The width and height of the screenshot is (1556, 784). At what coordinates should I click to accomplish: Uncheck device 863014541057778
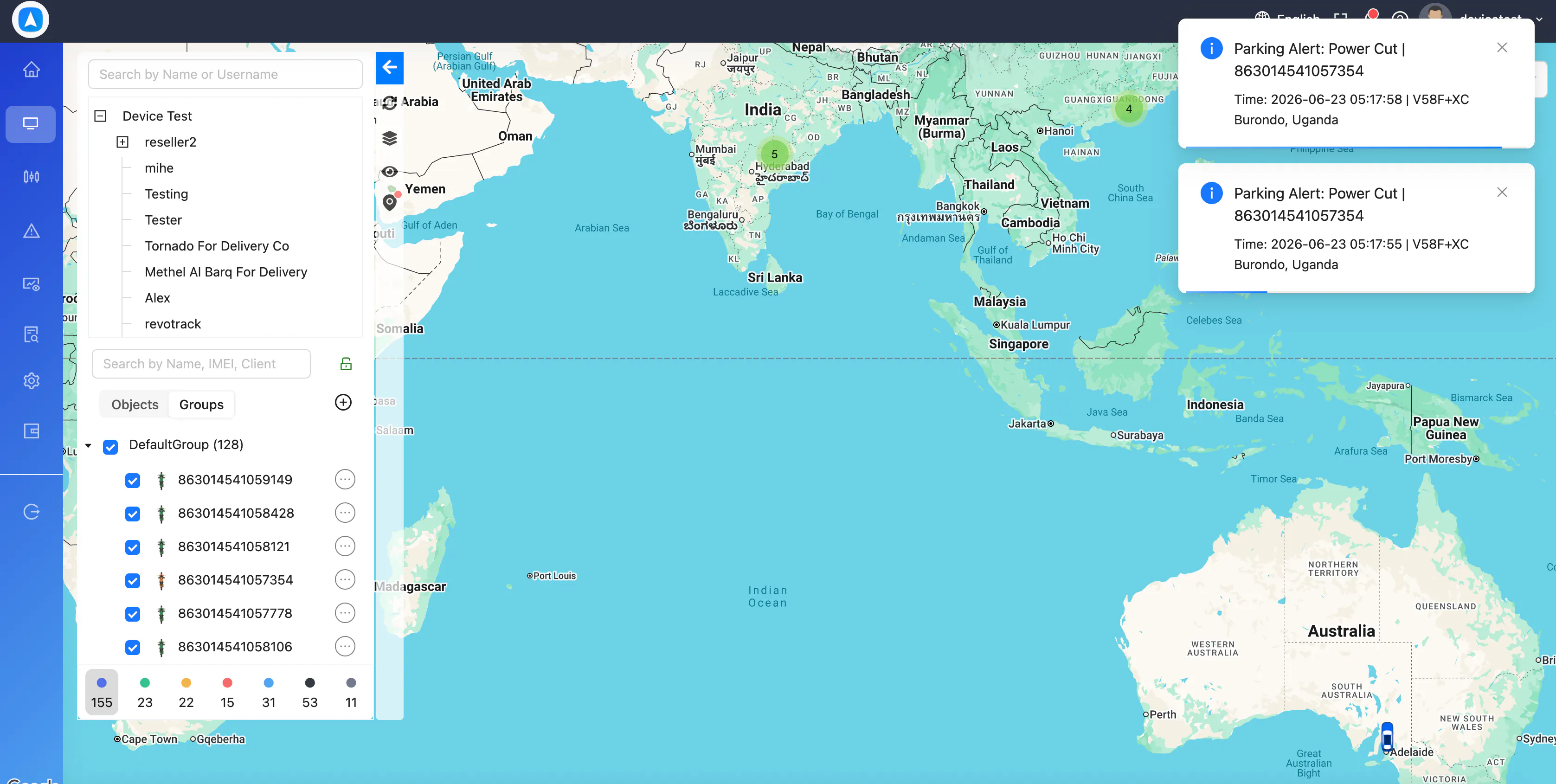[x=132, y=614]
